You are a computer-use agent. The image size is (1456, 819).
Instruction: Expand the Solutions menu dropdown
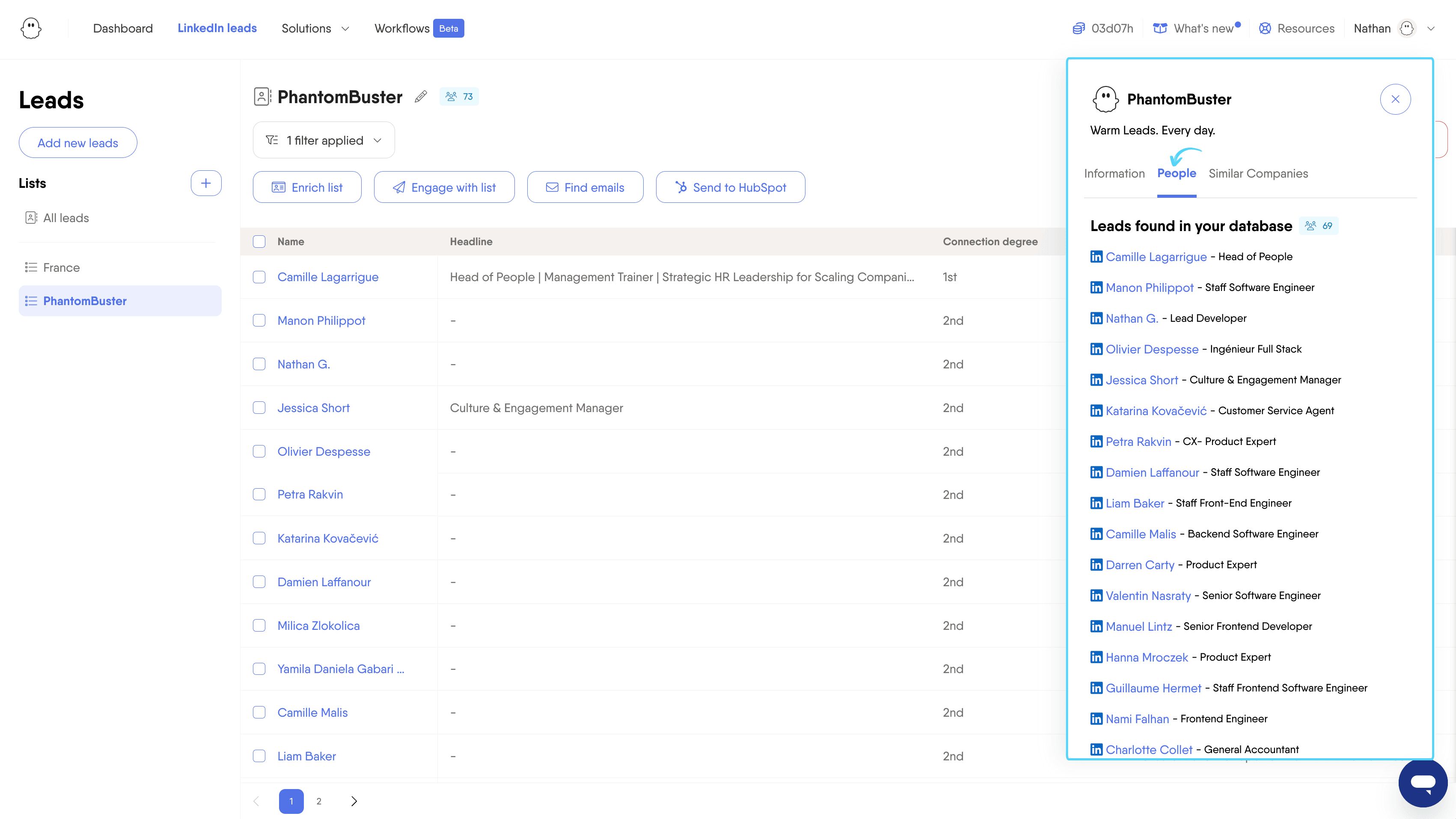[x=315, y=28]
